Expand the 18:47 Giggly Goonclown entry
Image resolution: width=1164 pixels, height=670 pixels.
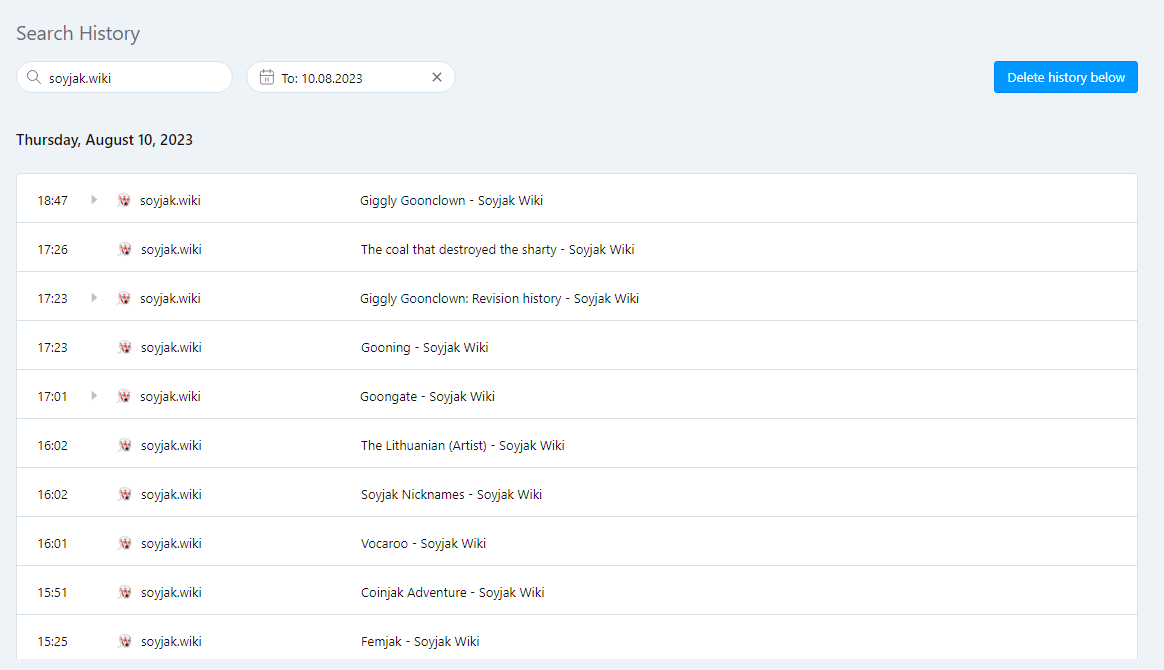pyautogui.click(x=94, y=200)
